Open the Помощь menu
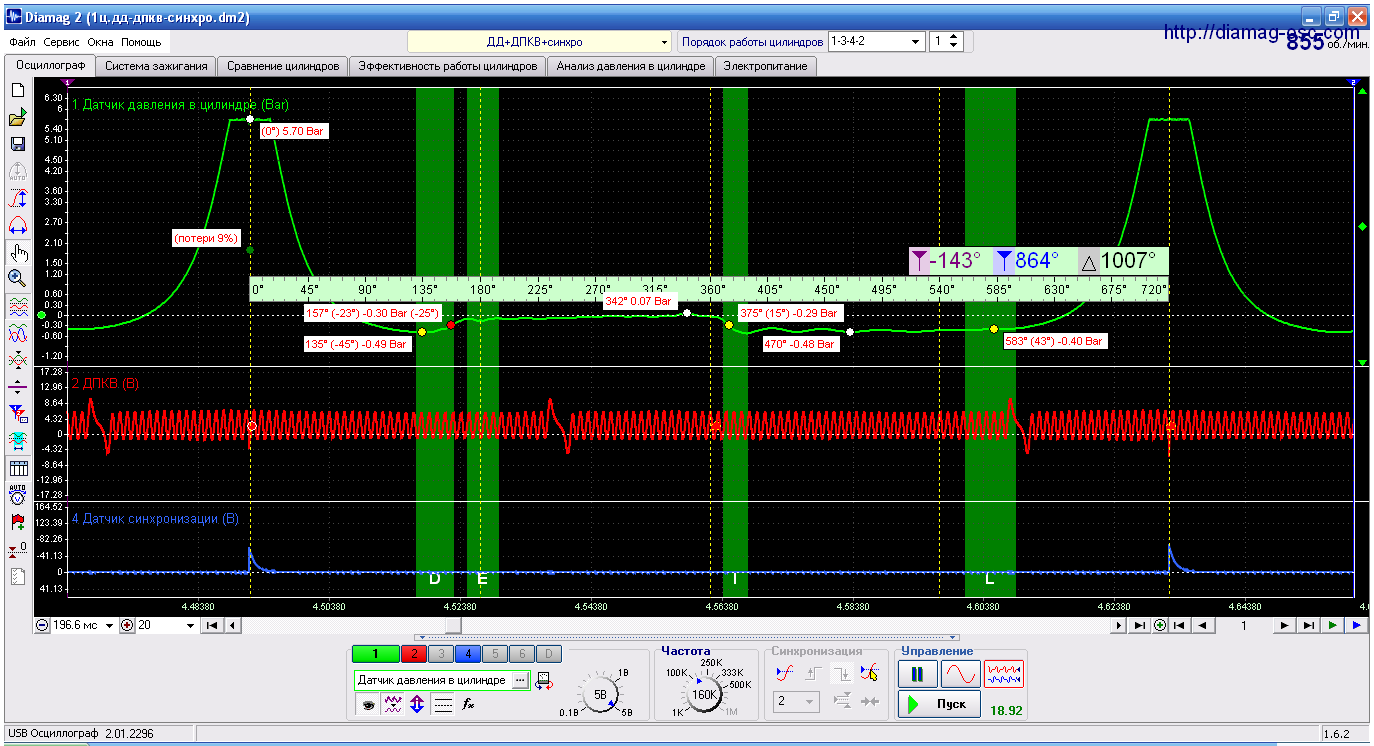Viewport: 1374px width, 746px height. [x=141, y=43]
